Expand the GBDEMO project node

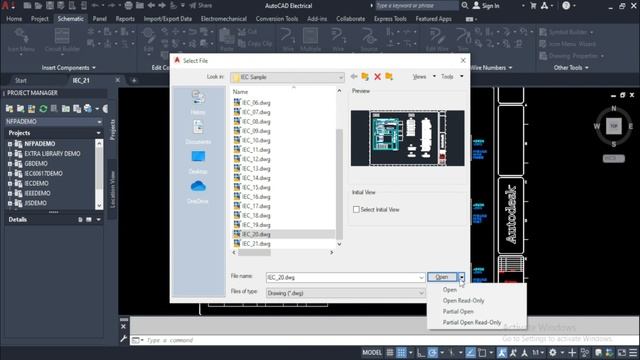(x=10, y=164)
